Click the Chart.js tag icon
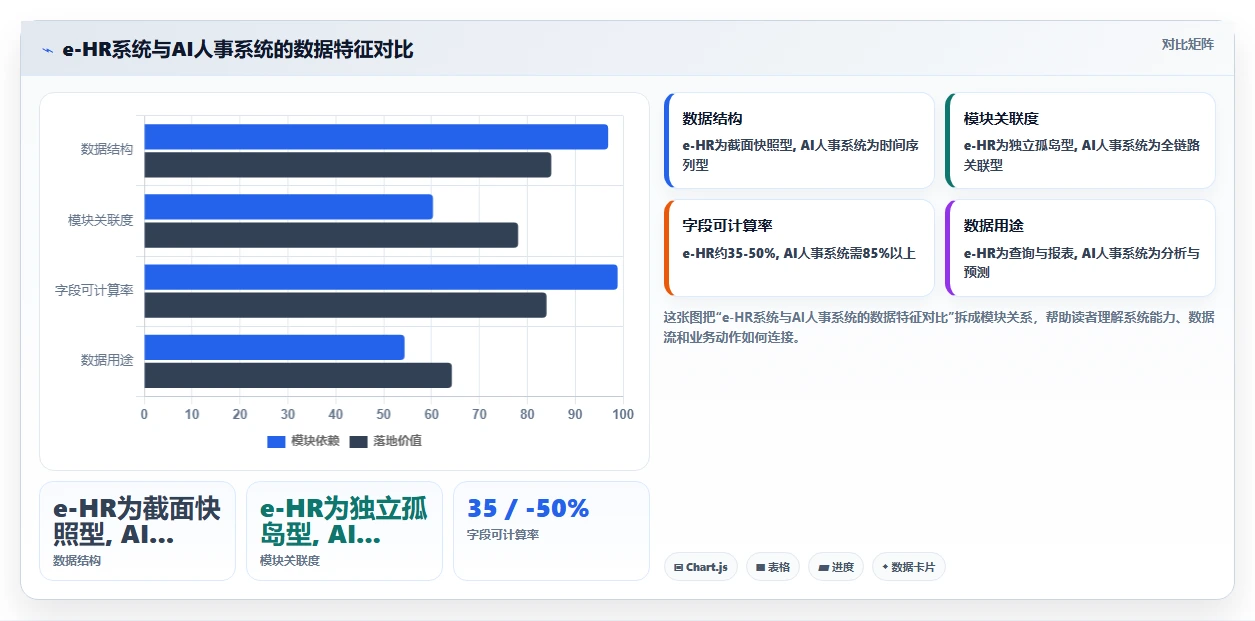 [x=679, y=567]
